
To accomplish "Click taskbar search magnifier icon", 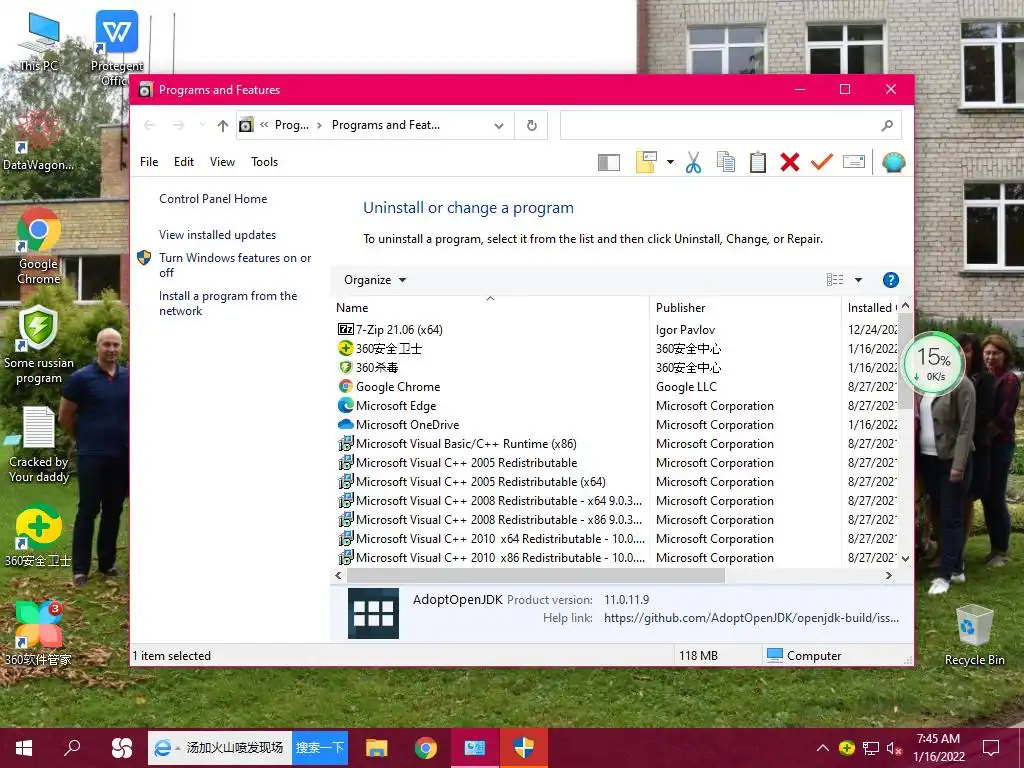I will click(72, 748).
